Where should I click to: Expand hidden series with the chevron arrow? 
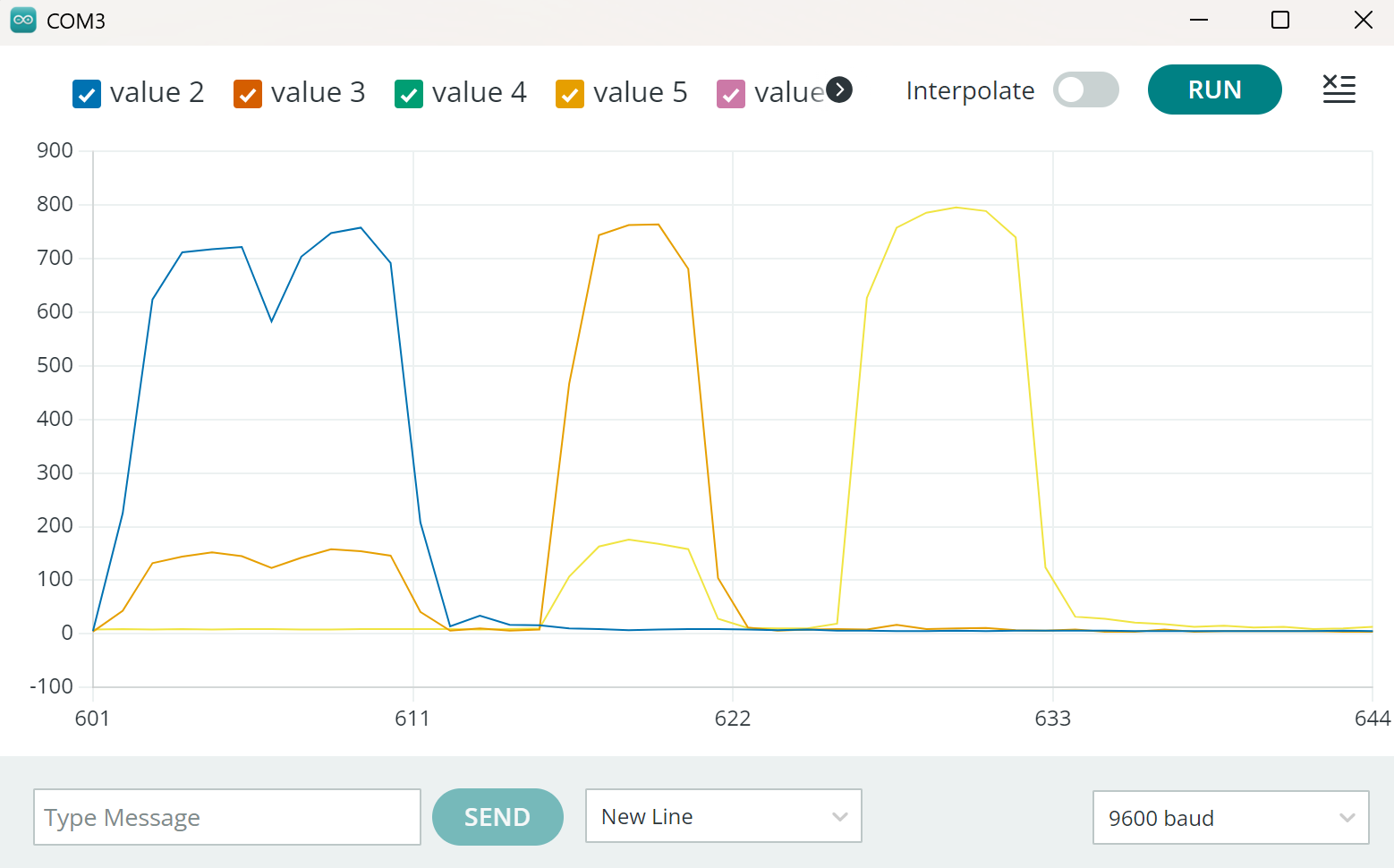pyautogui.click(x=839, y=89)
